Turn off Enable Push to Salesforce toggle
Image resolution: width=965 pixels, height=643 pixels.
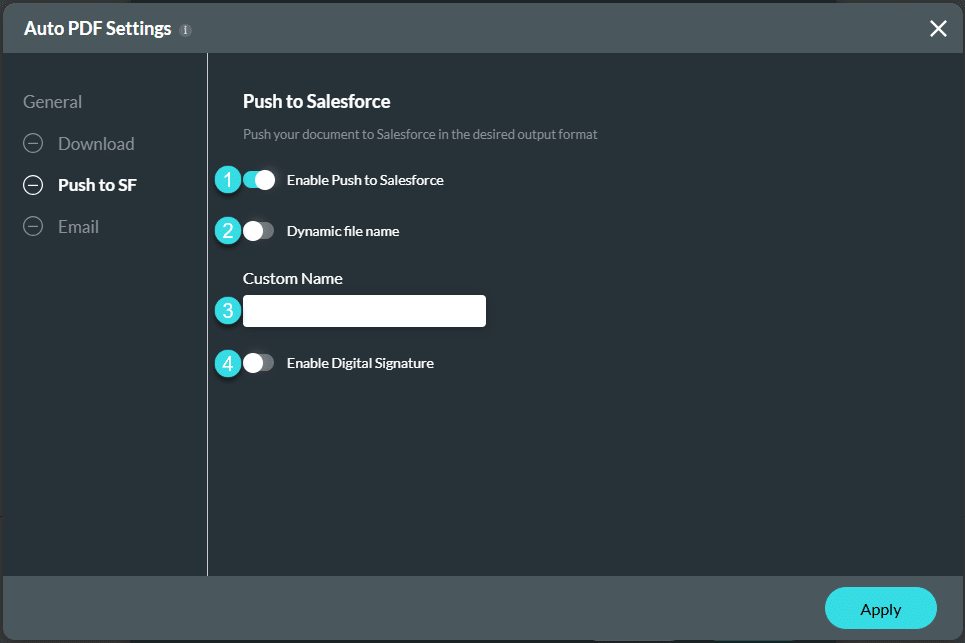tap(258, 180)
